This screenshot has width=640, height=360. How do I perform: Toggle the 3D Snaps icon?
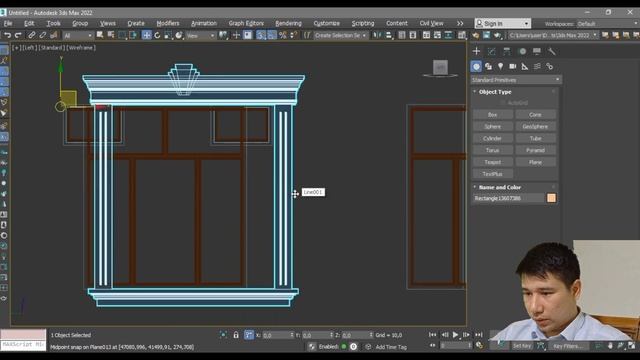[261, 36]
